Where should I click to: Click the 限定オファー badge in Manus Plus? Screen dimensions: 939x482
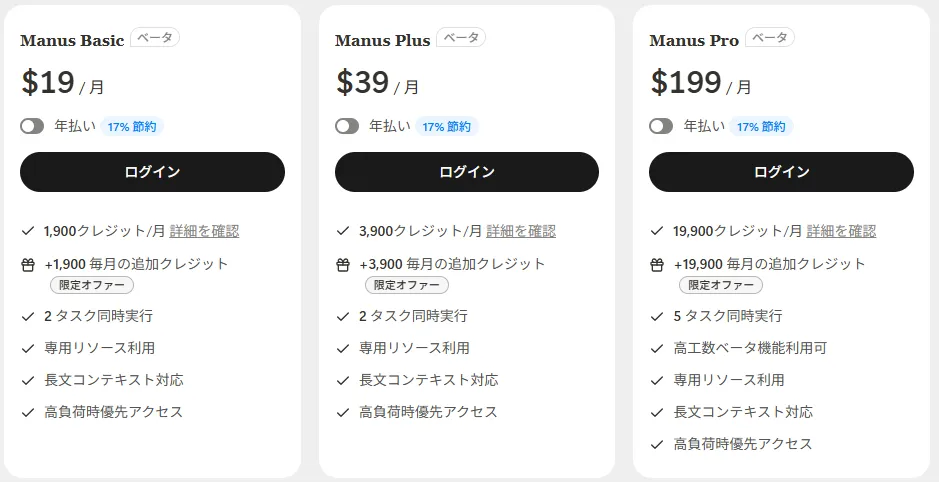click(407, 285)
